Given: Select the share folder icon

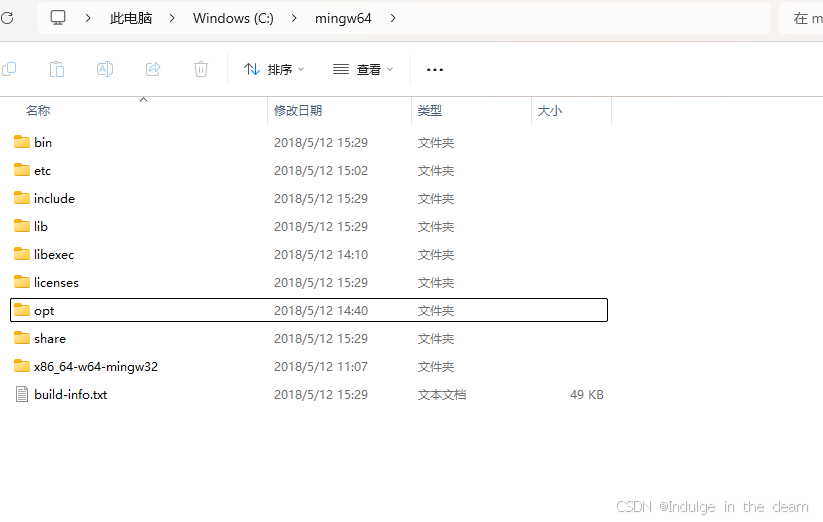Looking at the screenshot, I should coord(22,338).
